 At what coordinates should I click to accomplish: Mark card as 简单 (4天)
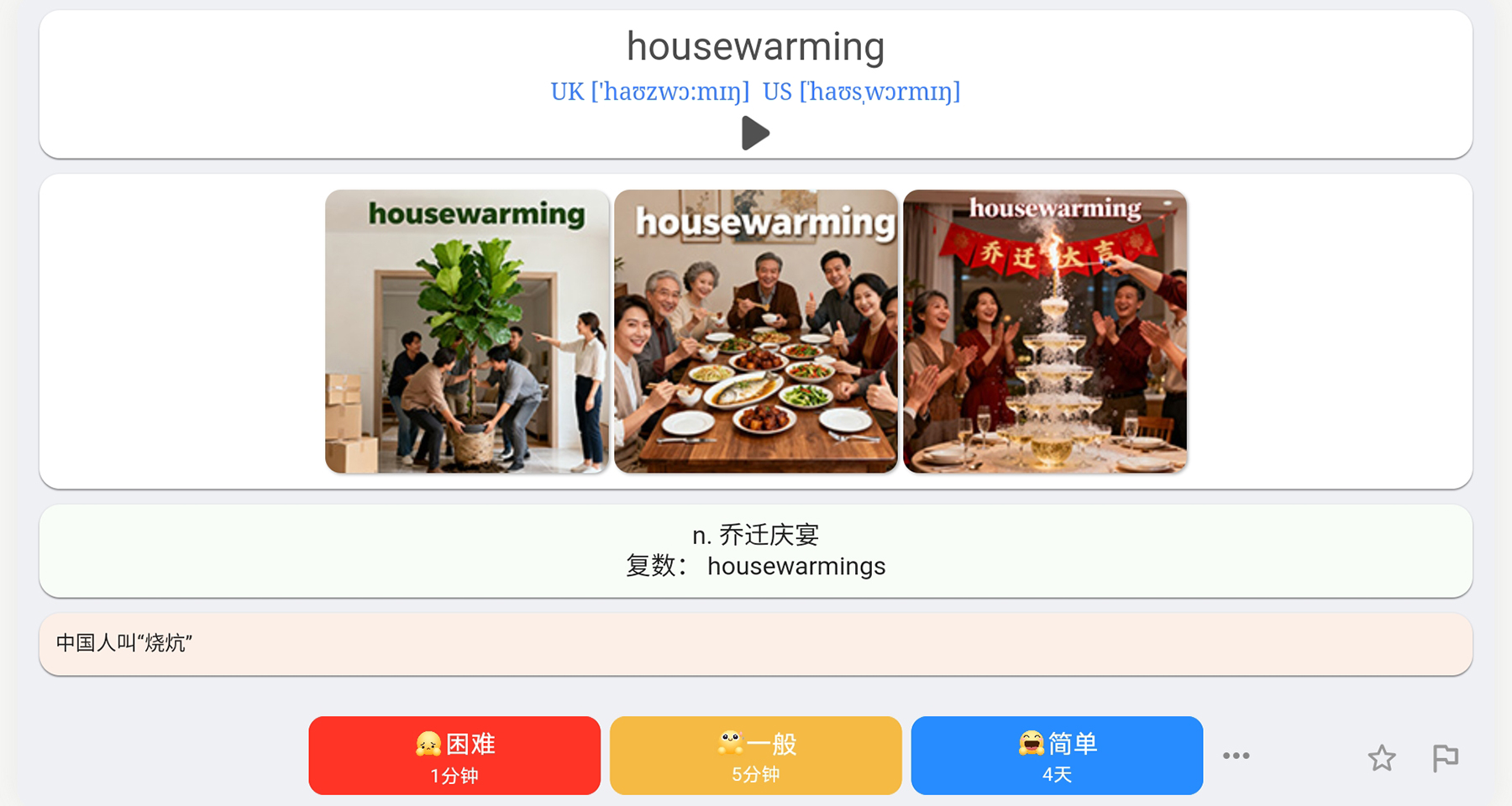[x=1057, y=756]
